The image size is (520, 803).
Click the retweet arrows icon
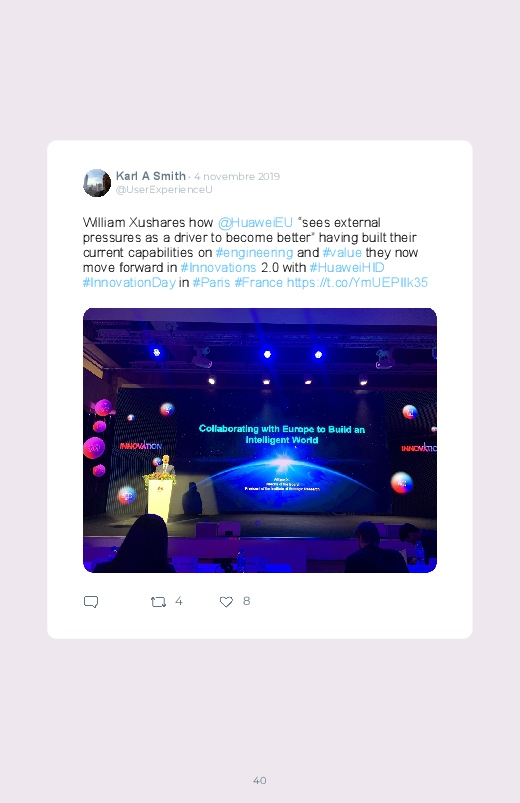click(x=158, y=602)
